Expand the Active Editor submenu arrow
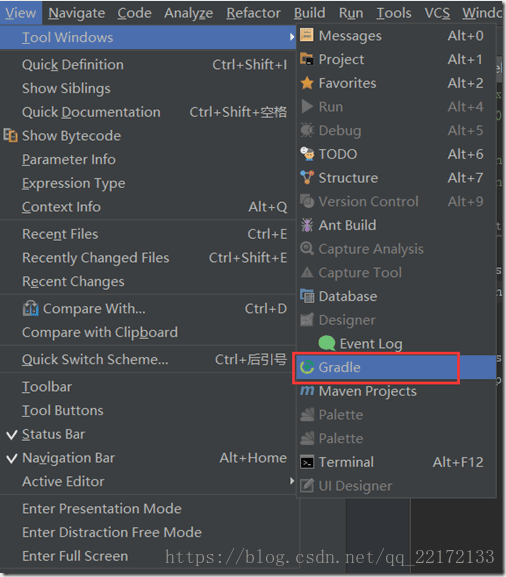 pos(291,481)
